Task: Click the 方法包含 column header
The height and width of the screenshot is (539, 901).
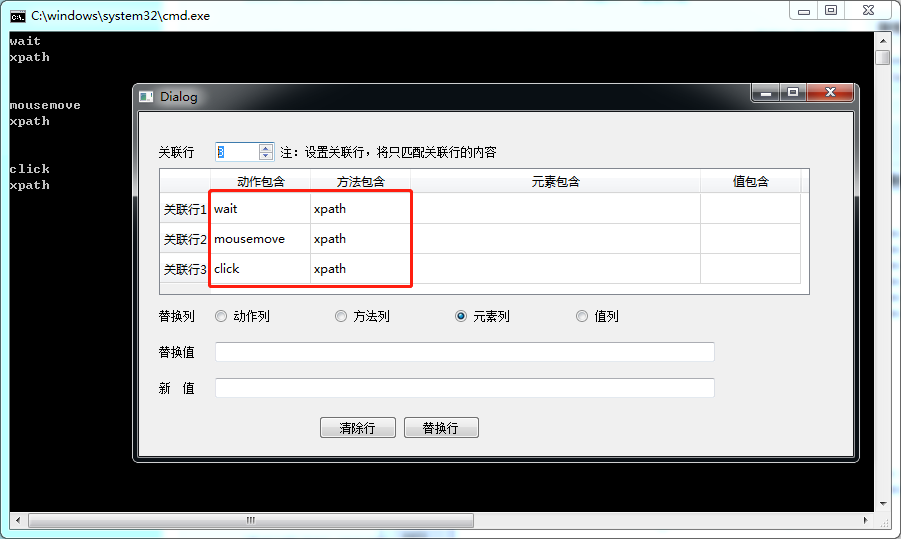Action: (x=361, y=182)
